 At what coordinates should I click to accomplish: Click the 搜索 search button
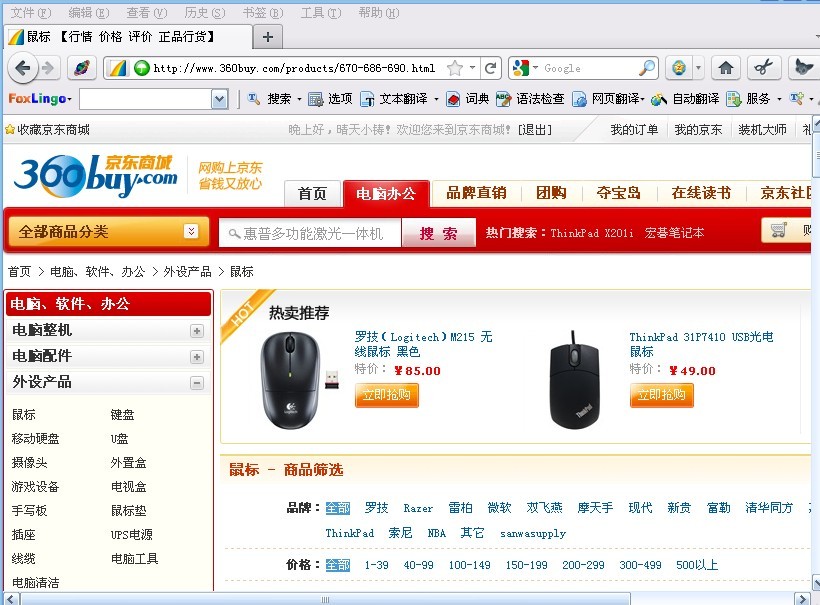(x=438, y=233)
